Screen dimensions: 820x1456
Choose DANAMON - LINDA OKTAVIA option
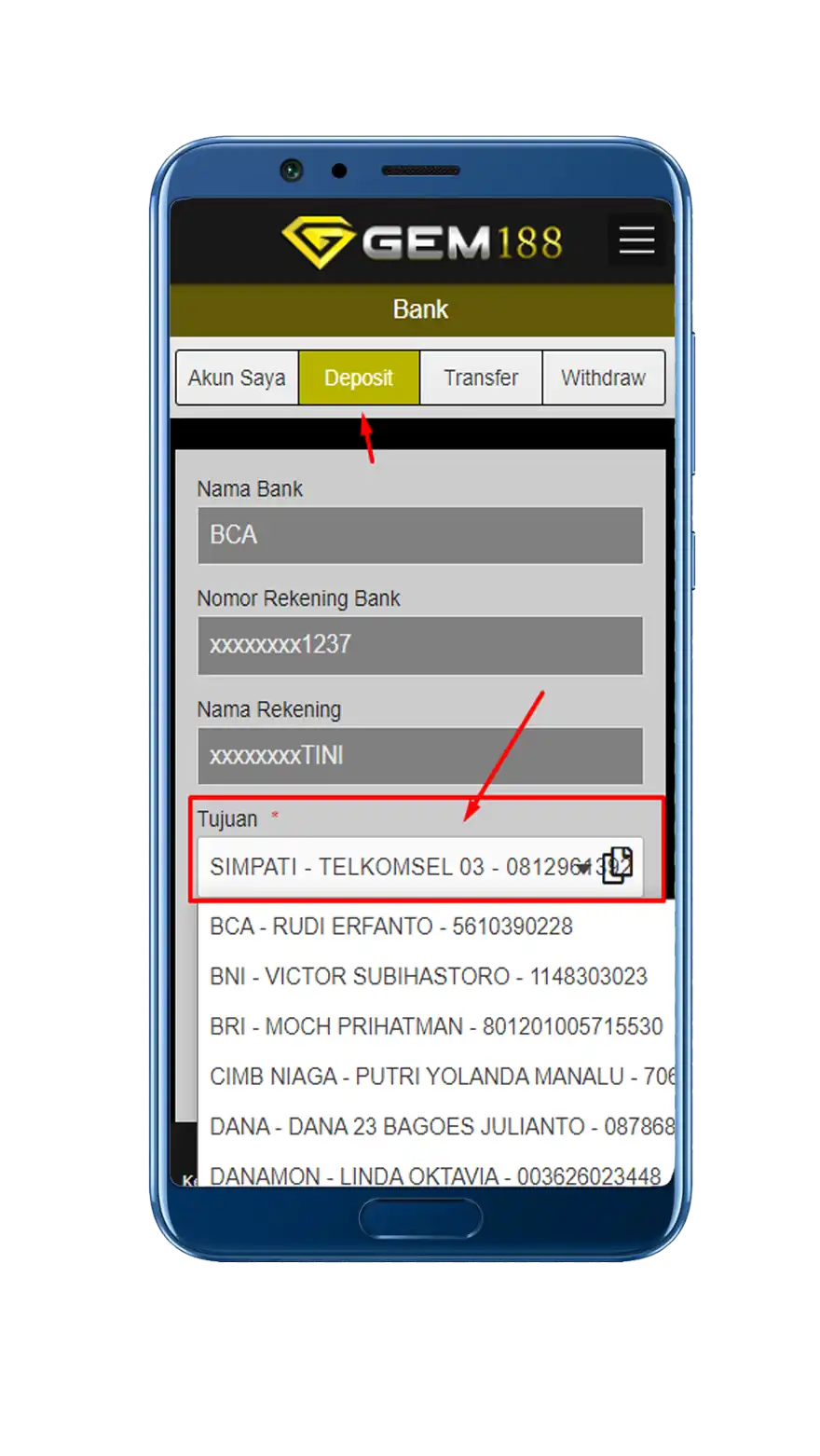(x=436, y=1173)
